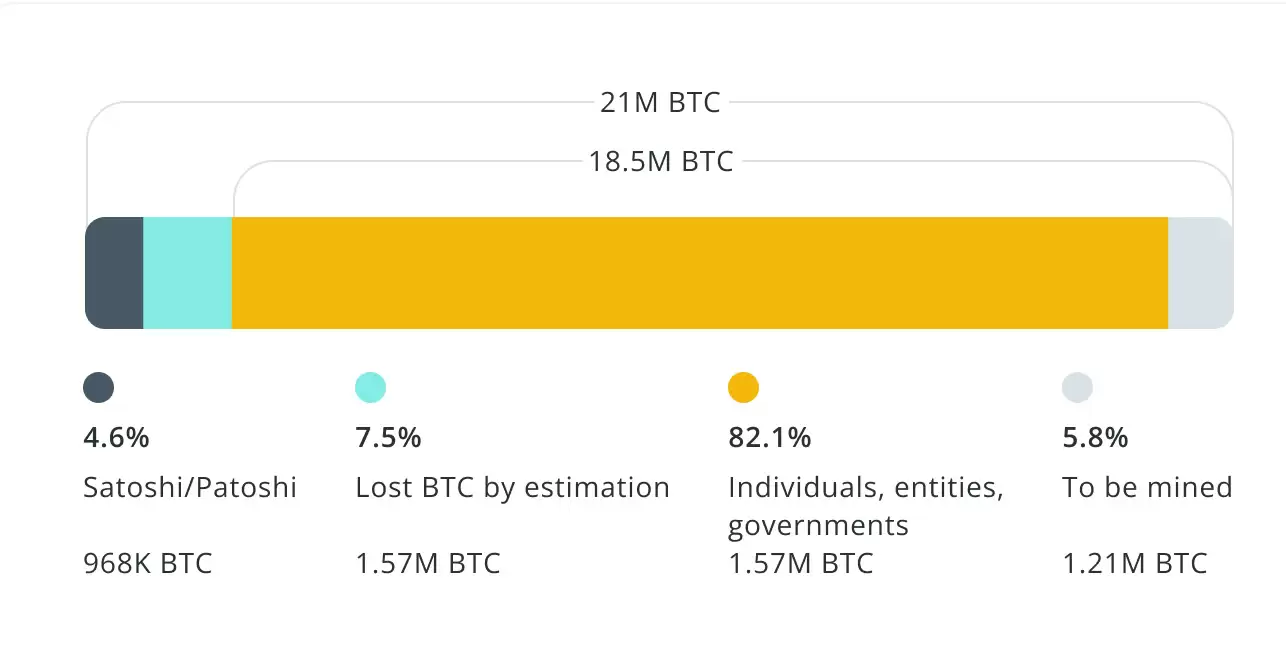Select the large yellow bar segment

coord(700,273)
